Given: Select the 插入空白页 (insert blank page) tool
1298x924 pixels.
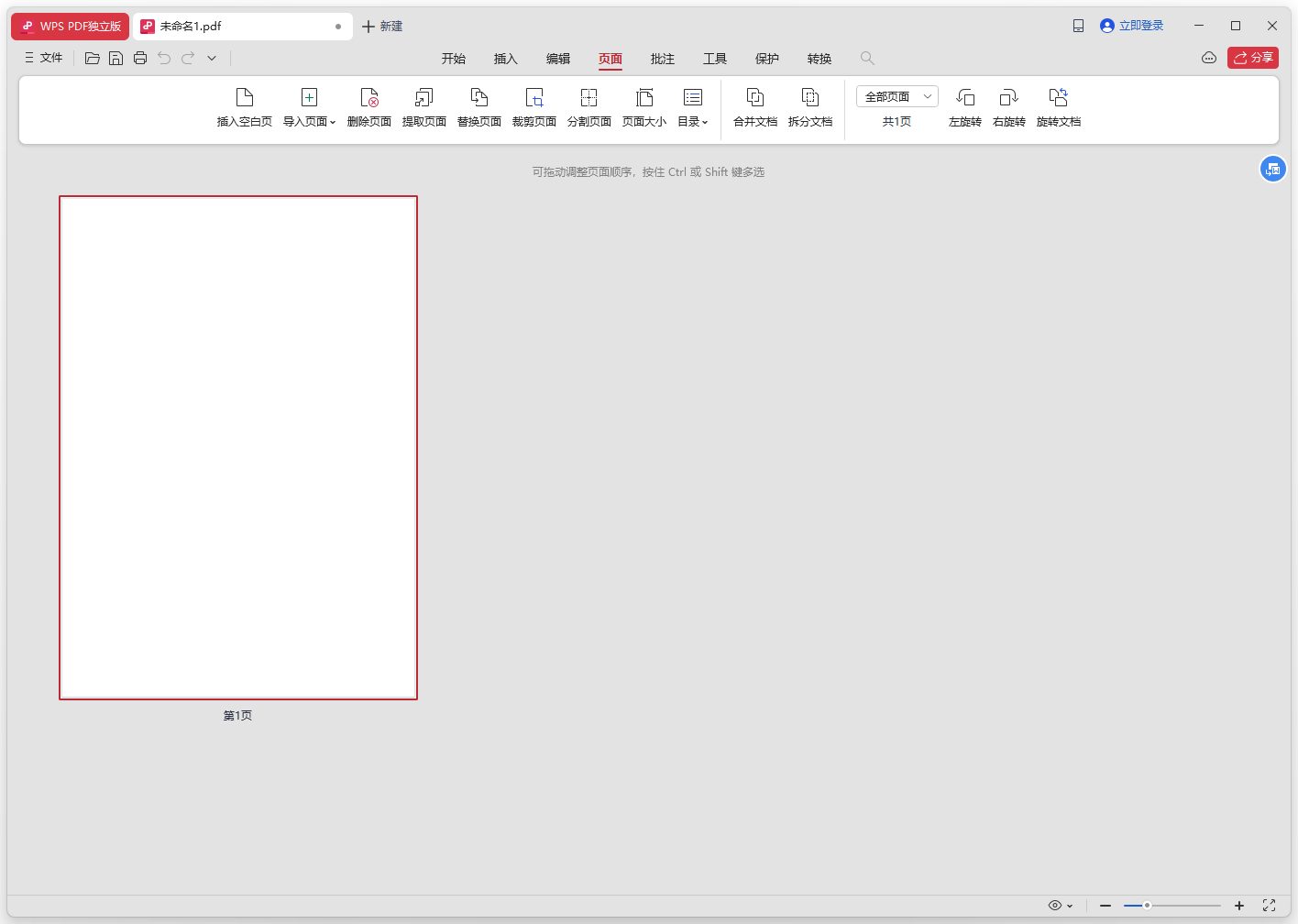Looking at the screenshot, I should 244,105.
